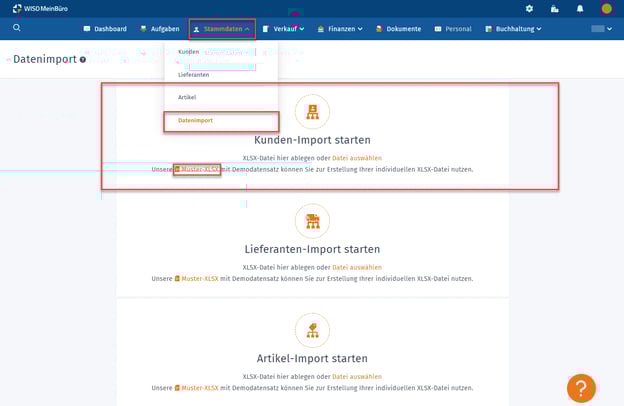Click the Lieferanten-Import circular icon
This screenshot has width=624, height=406.
point(312,221)
